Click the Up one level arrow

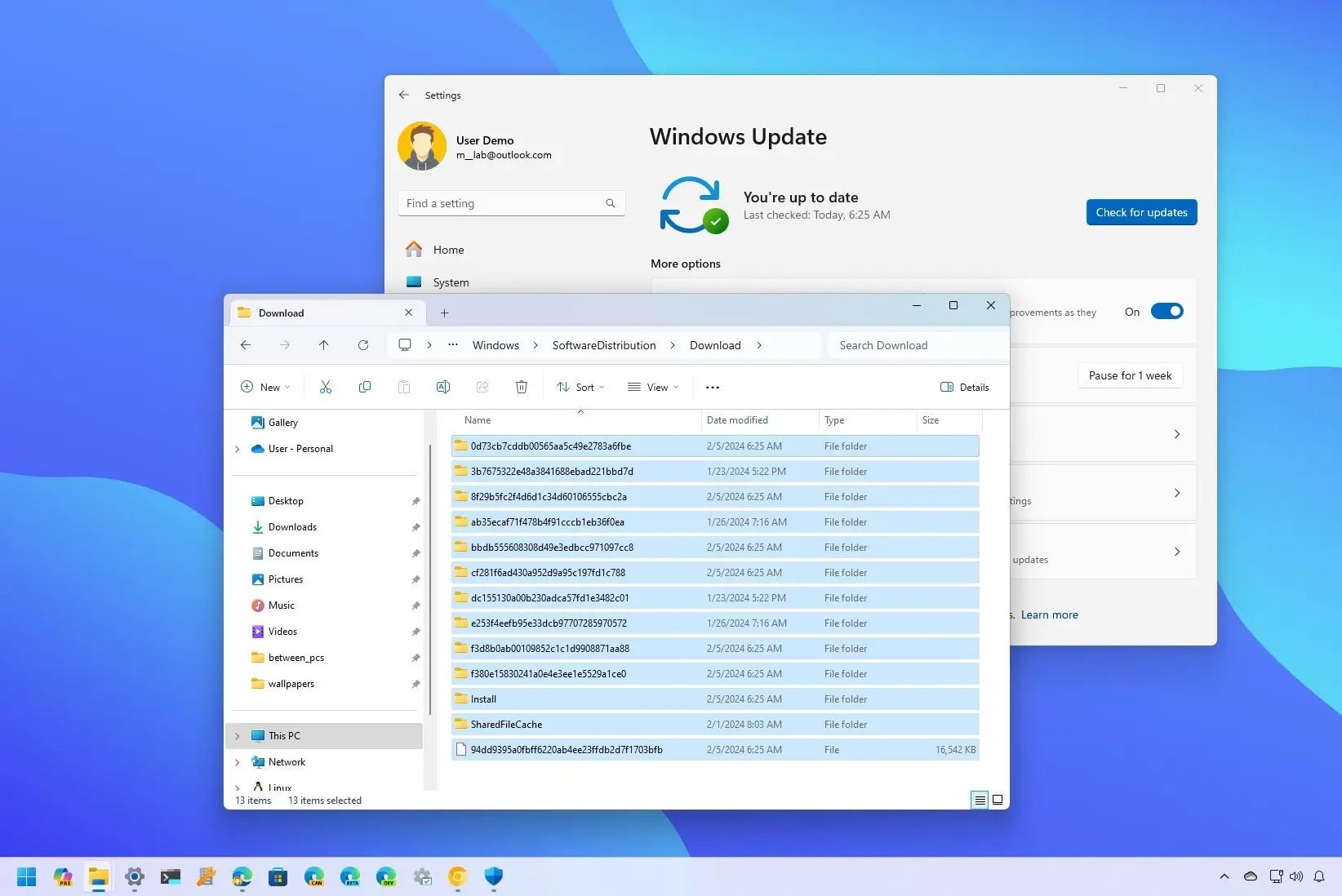click(x=324, y=345)
